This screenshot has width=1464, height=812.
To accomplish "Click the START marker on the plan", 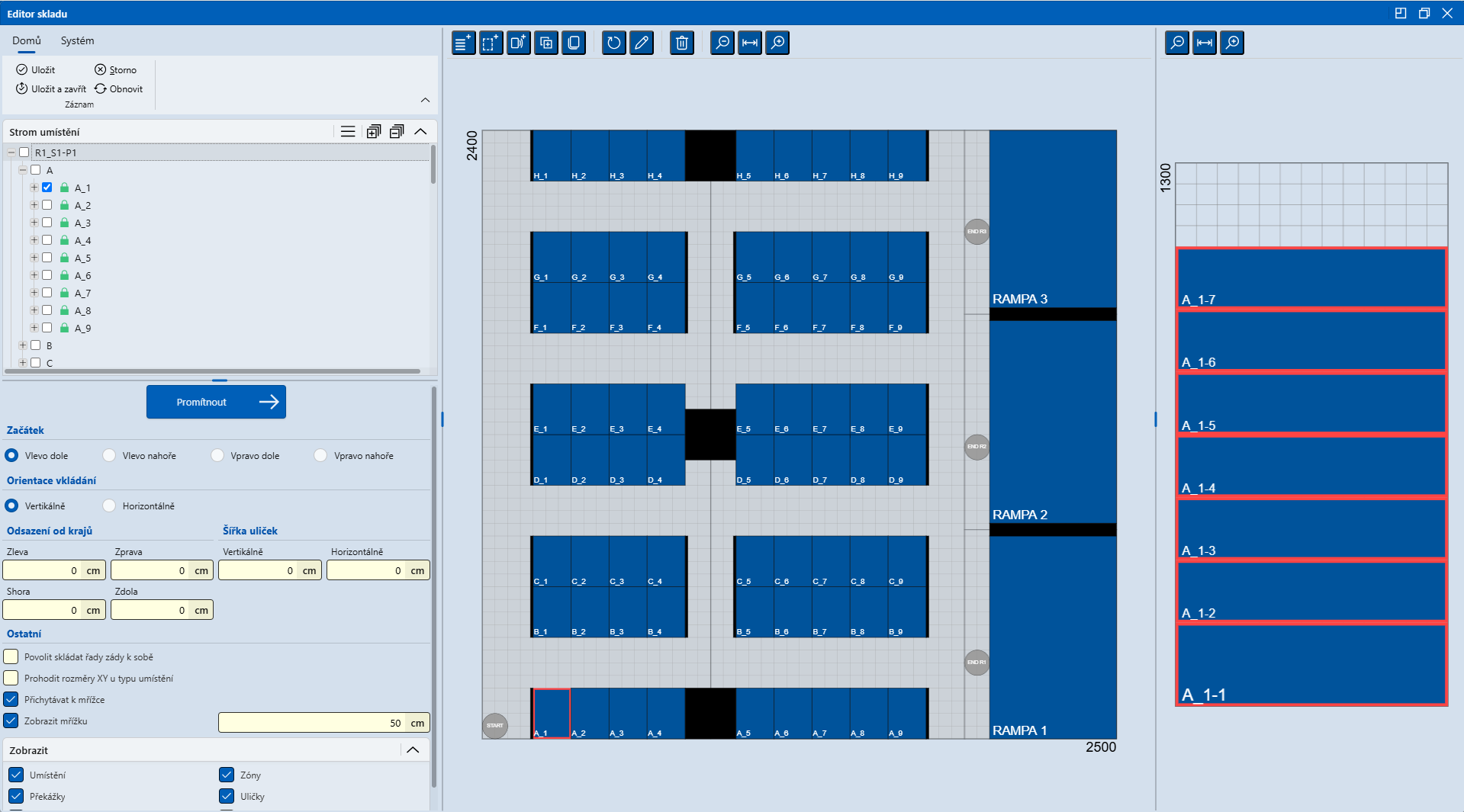I will click(x=495, y=725).
